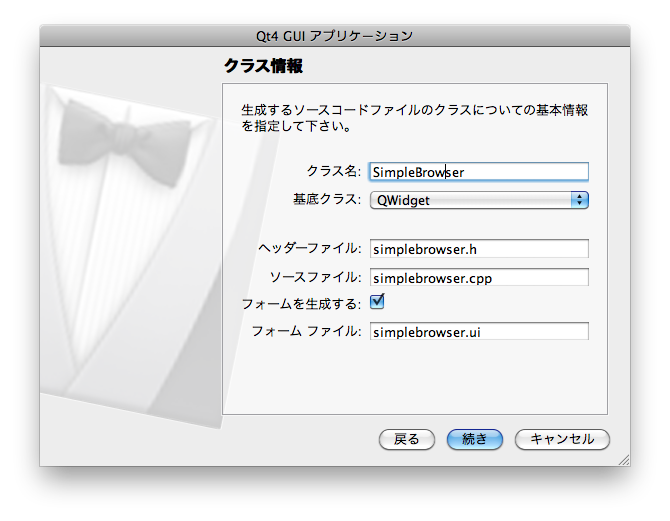Image resolution: width=670 pixels, height=521 pixels.
Task: Click the simplebrowser.cpp source file field
Action: pos(478,277)
